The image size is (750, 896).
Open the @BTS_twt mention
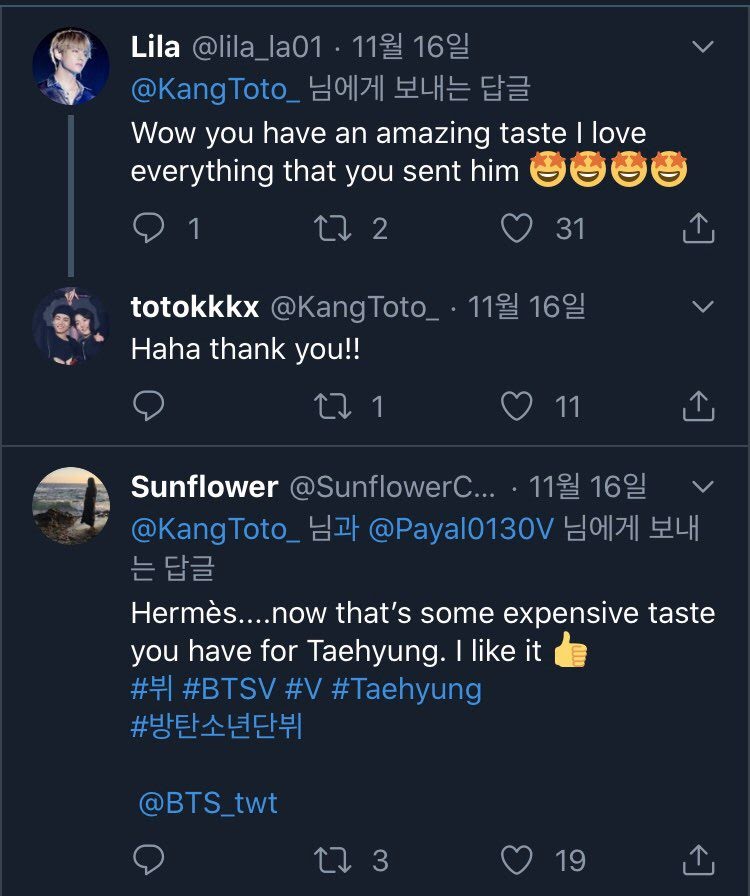[x=208, y=805]
